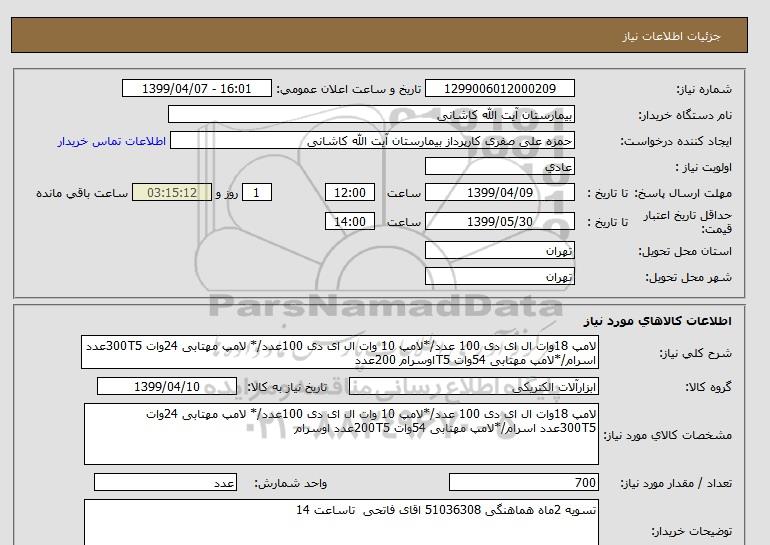Click the label مهلت ارسال پاسخ
This screenshot has height=545, width=770.
click(684, 193)
